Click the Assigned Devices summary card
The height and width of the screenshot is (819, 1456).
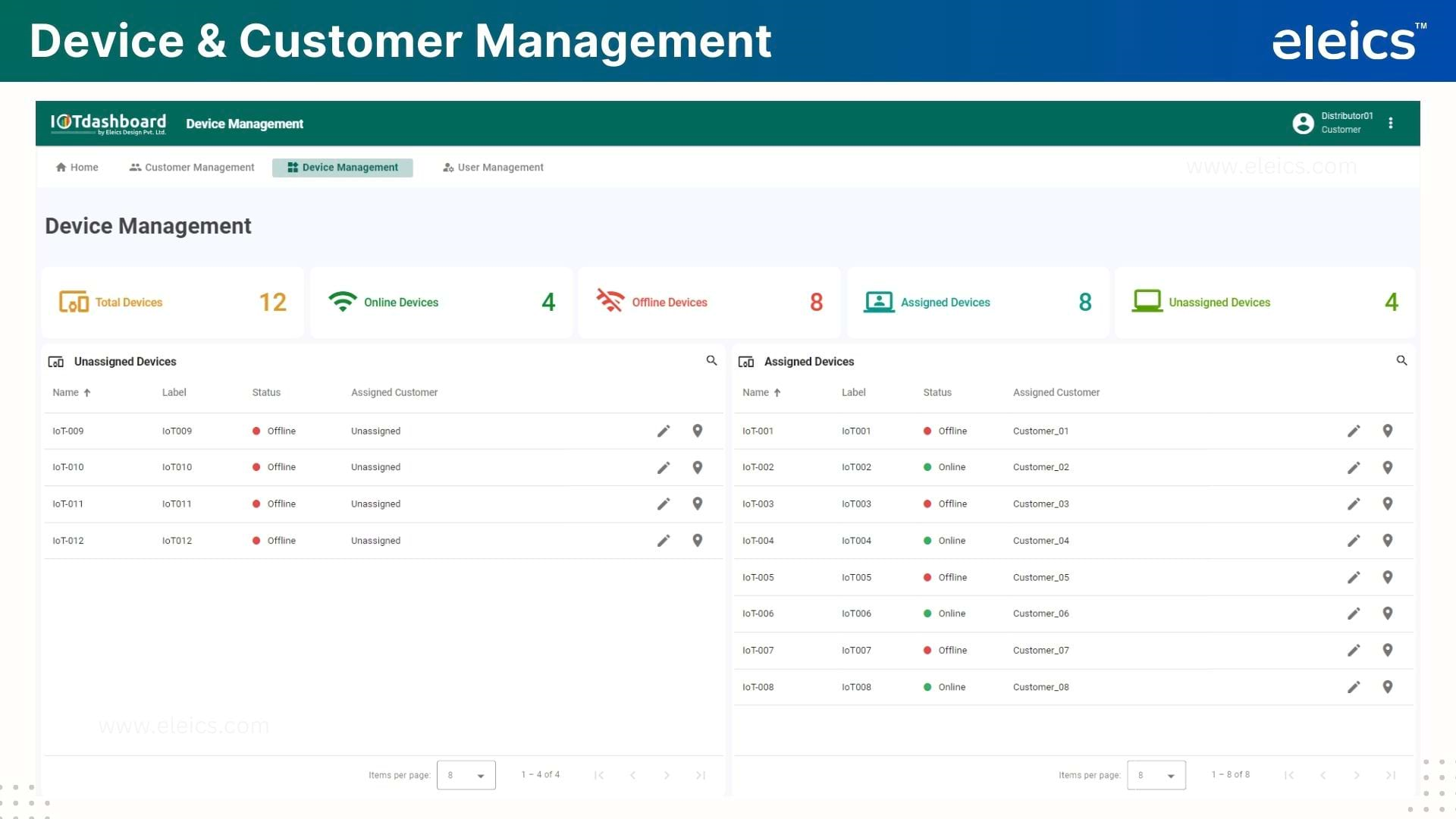pos(978,302)
